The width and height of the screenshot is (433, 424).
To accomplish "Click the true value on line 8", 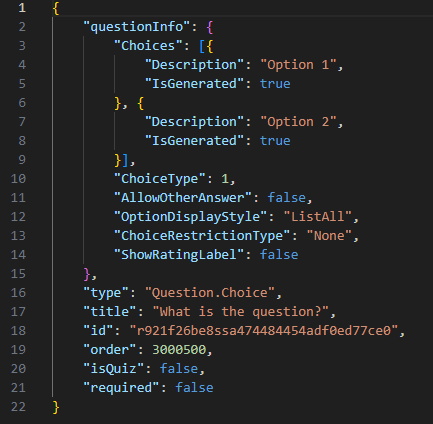I will [275, 141].
